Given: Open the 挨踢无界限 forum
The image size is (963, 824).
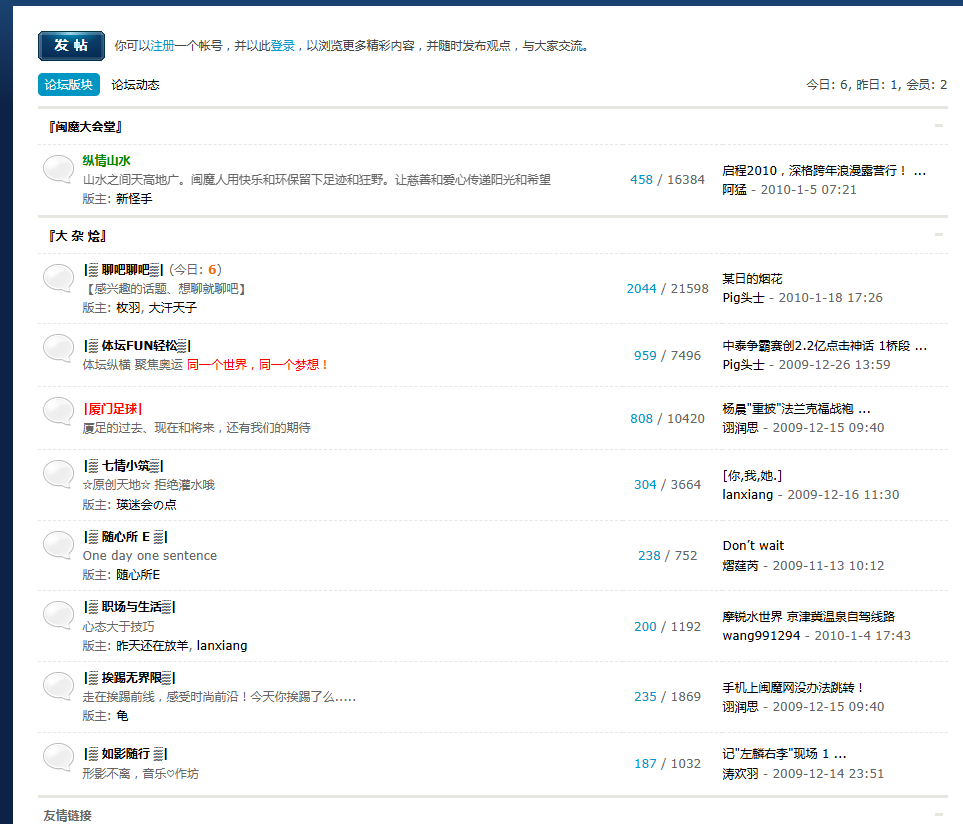Looking at the screenshot, I should point(130,678).
